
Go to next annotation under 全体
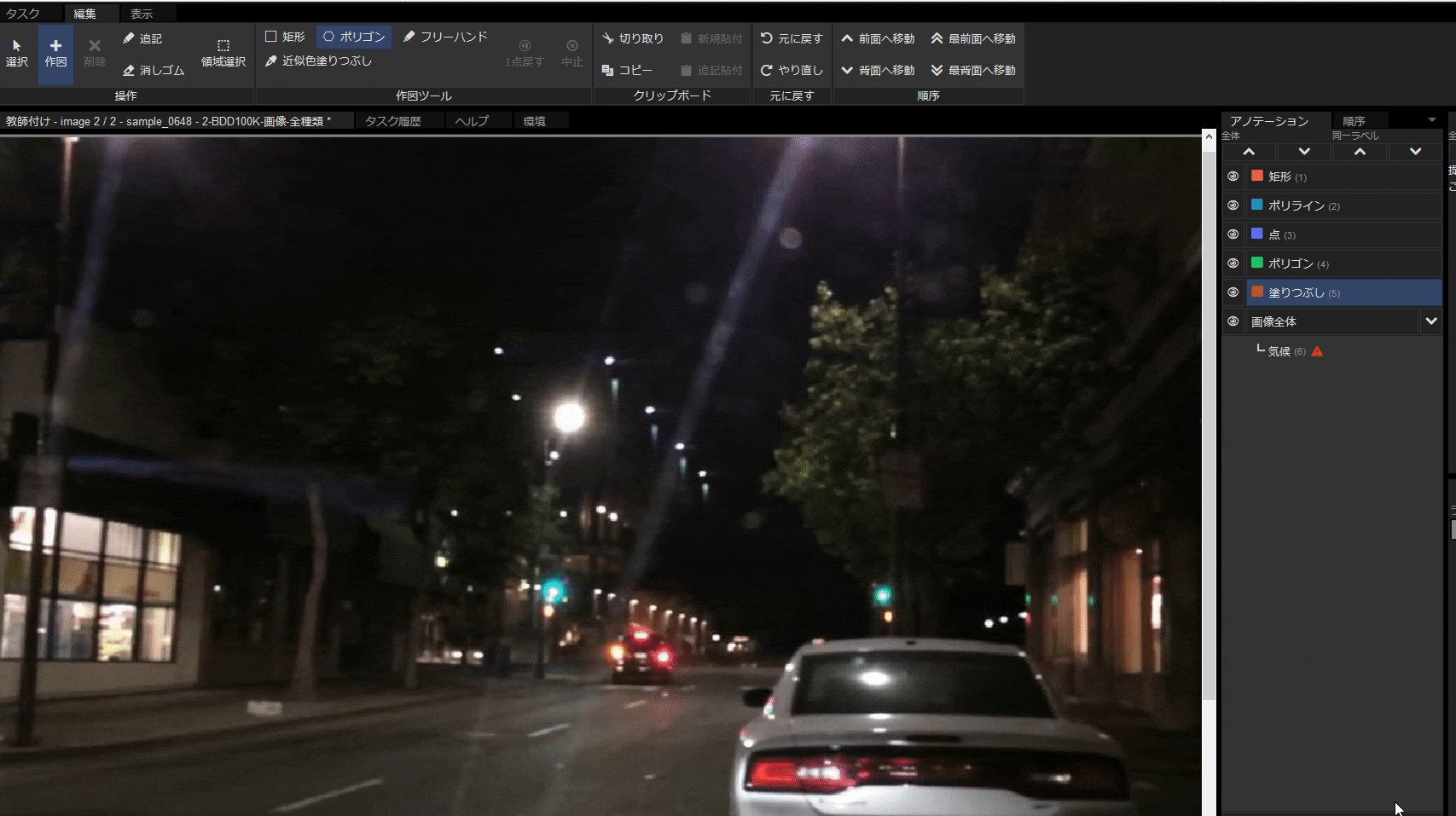[x=1304, y=152]
